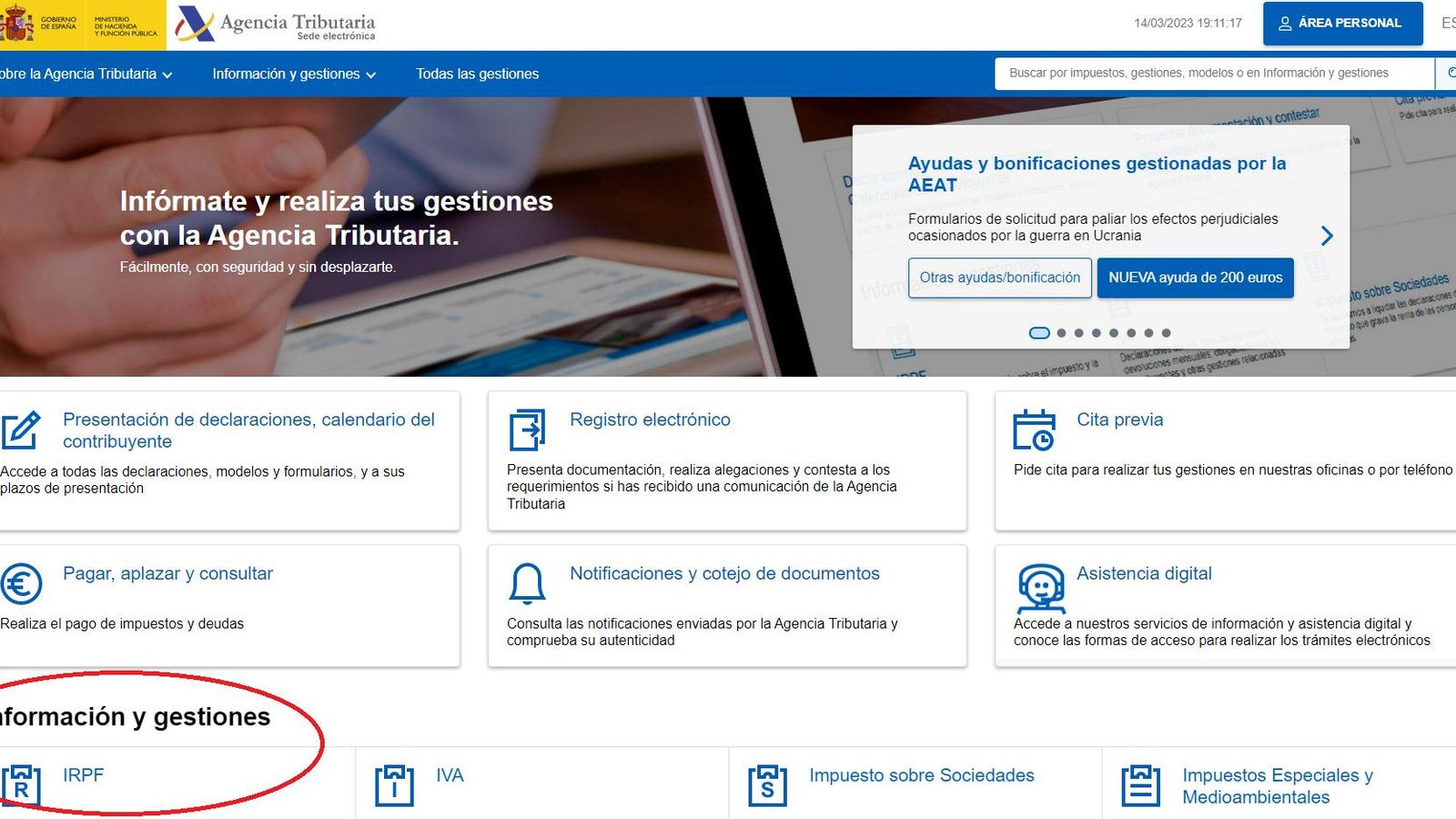The image size is (1456, 819).
Task: Click Otras ayudas/bonificación button
Action: coord(999,278)
